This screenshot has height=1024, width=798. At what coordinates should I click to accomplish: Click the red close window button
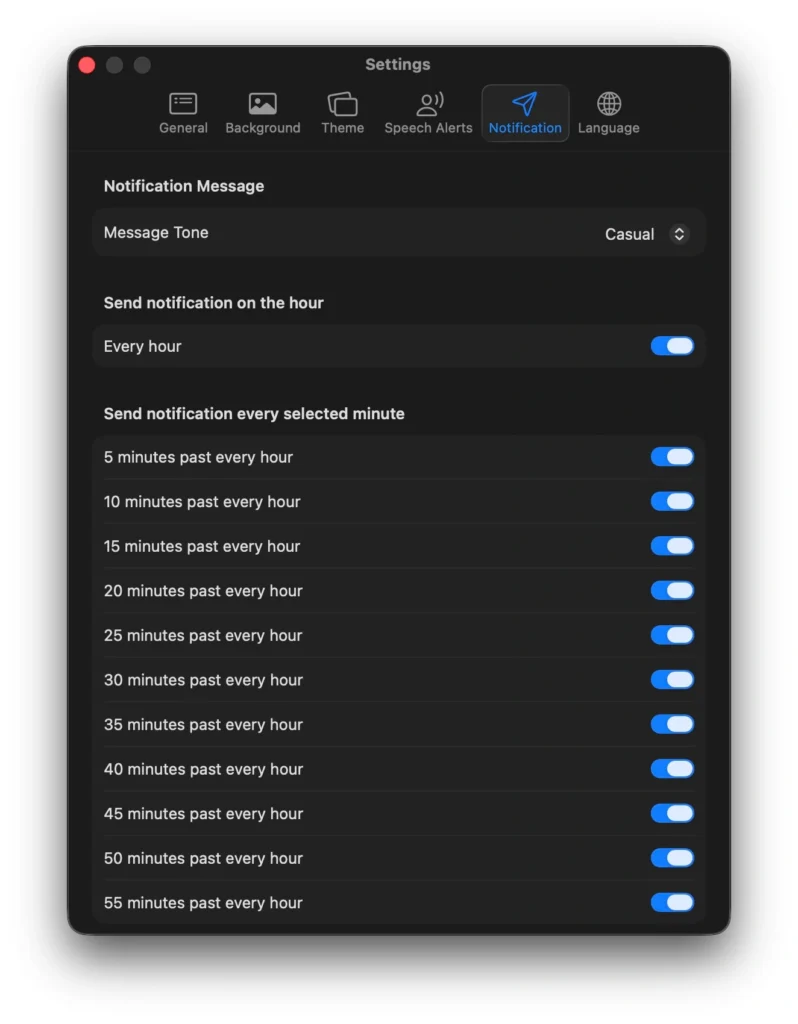tap(87, 65)
